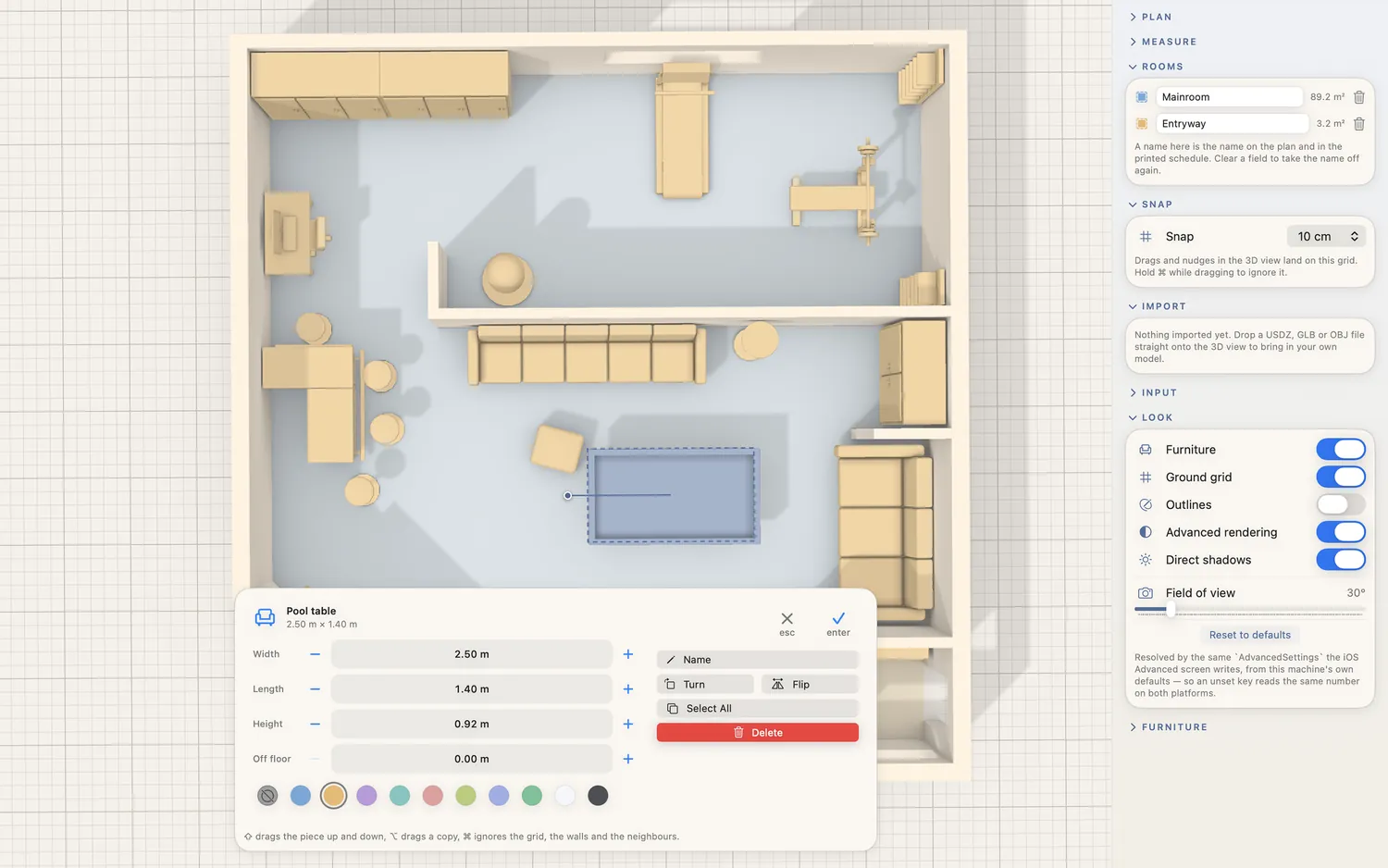Screen dimensions: 1388x868
Task: Expand the INPUT section
Action: [1153, 393]
